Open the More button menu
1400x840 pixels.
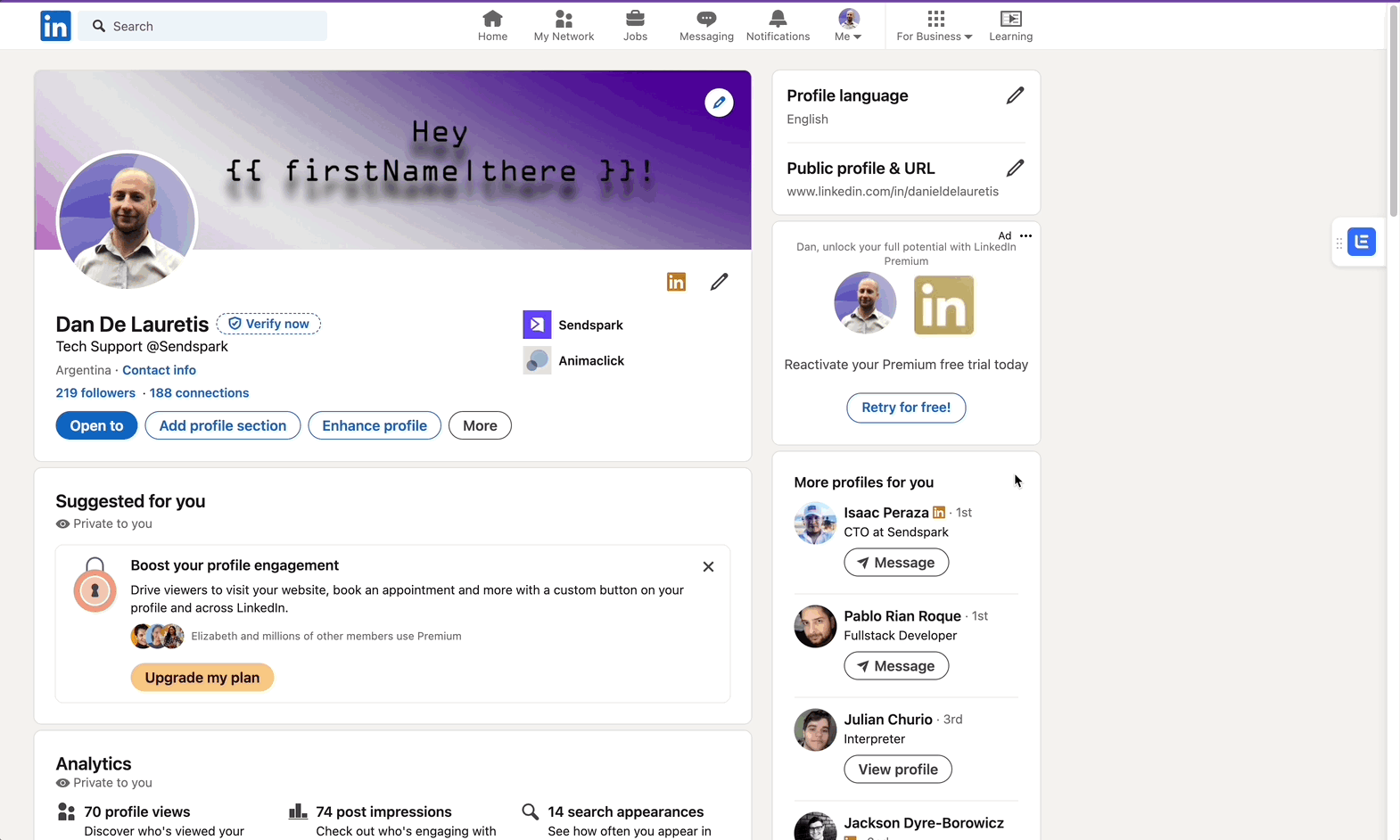(480, 425)
